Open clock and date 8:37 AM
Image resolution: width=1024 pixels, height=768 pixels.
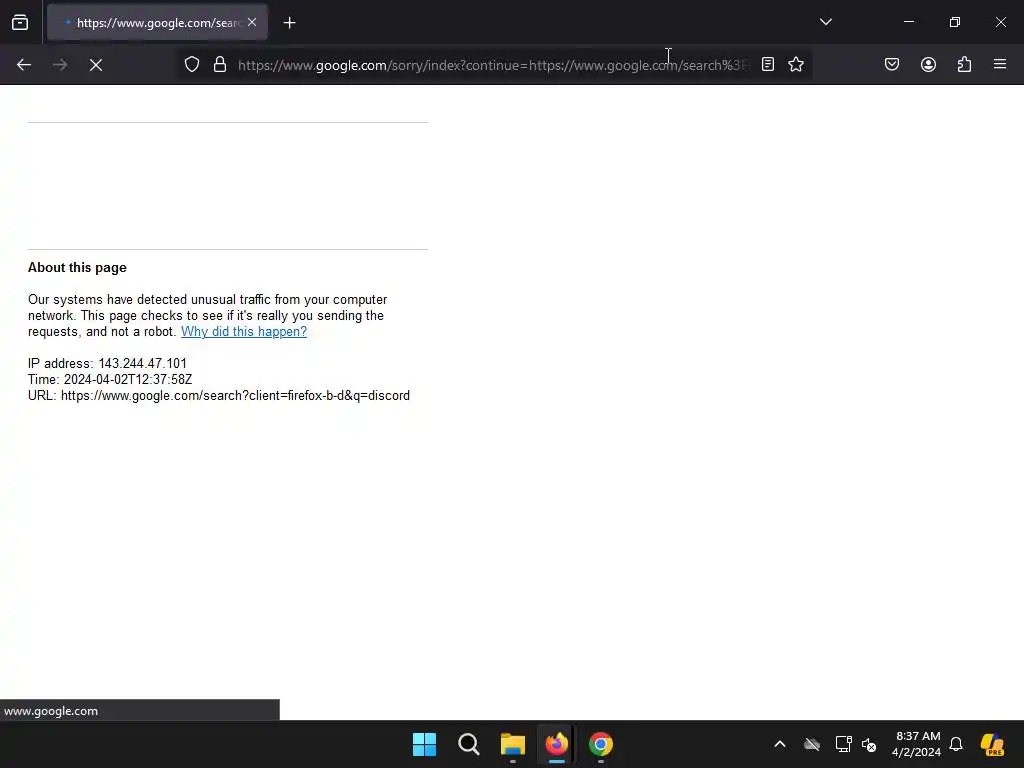(x=917, y=744)
